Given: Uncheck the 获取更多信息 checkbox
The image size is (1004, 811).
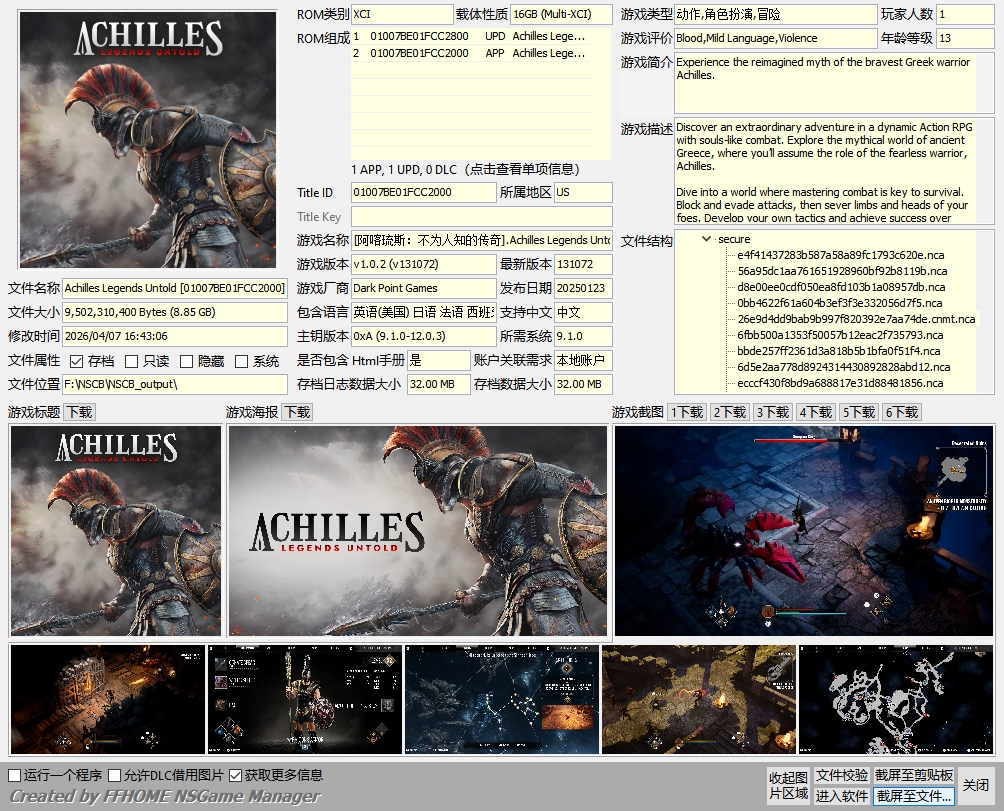Looking at the screenshot, I should click(236, 775).
